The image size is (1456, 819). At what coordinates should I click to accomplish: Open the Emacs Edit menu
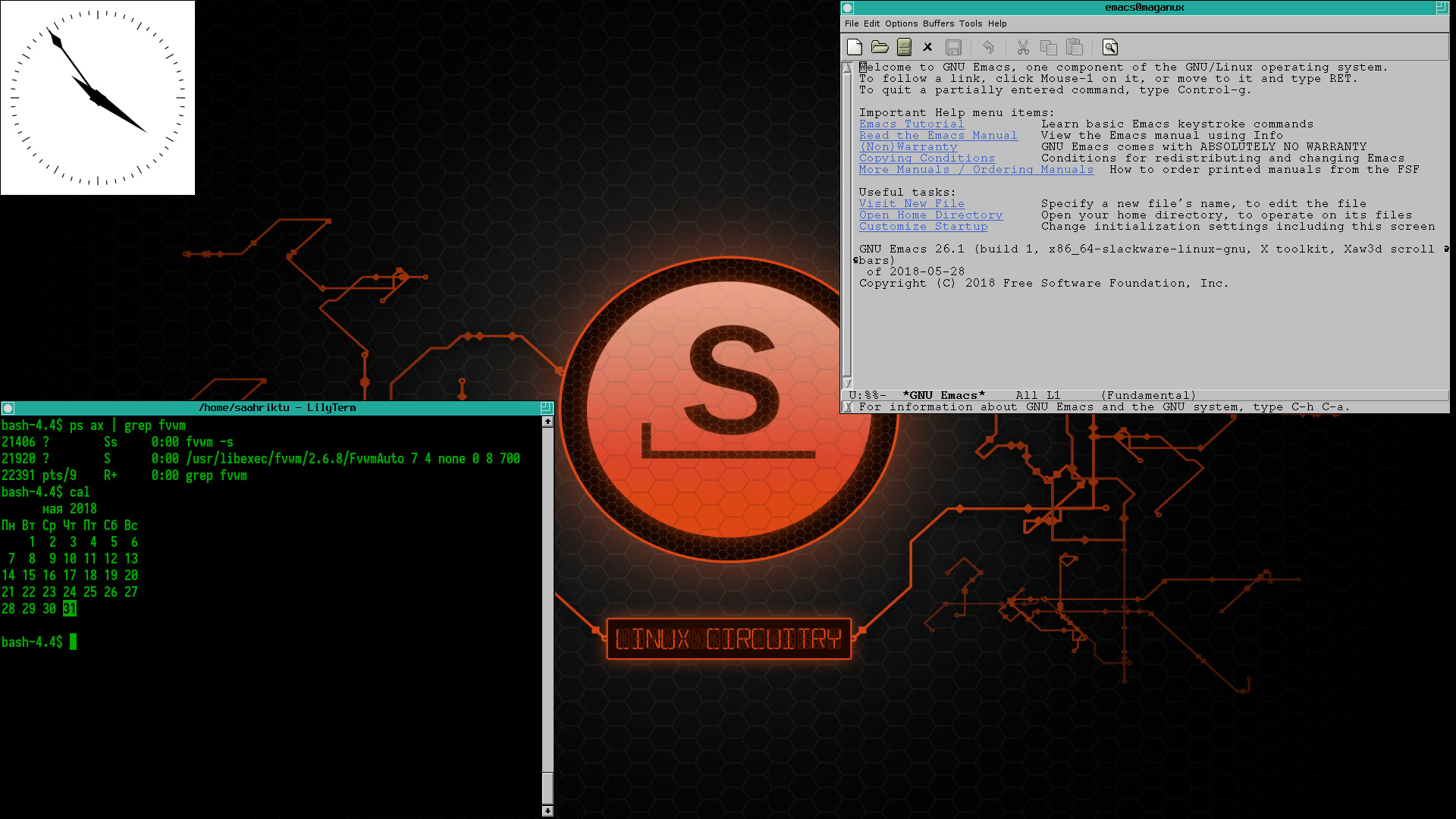tap(872, 24)
